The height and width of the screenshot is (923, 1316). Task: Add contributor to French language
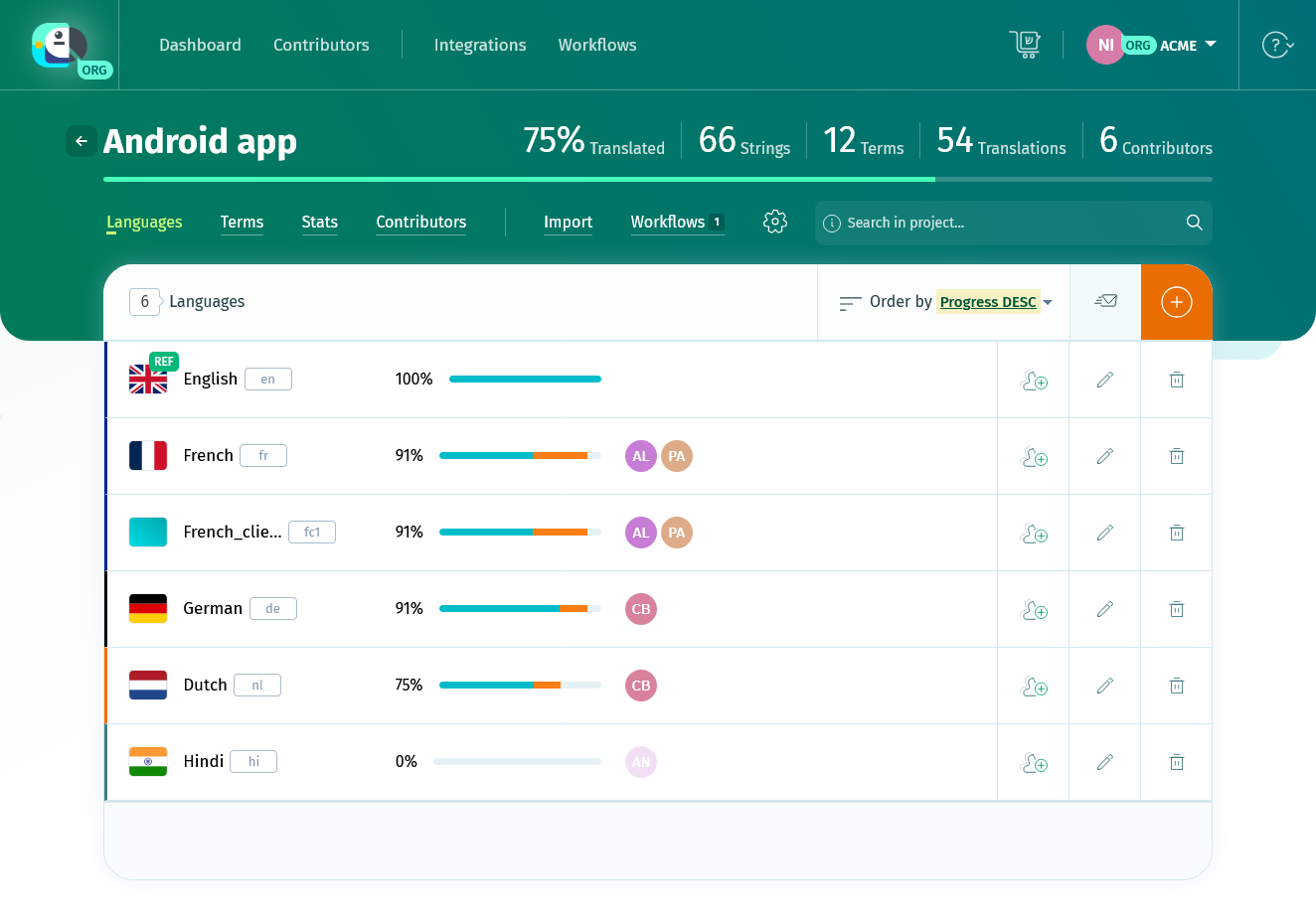click(1034, 456)
